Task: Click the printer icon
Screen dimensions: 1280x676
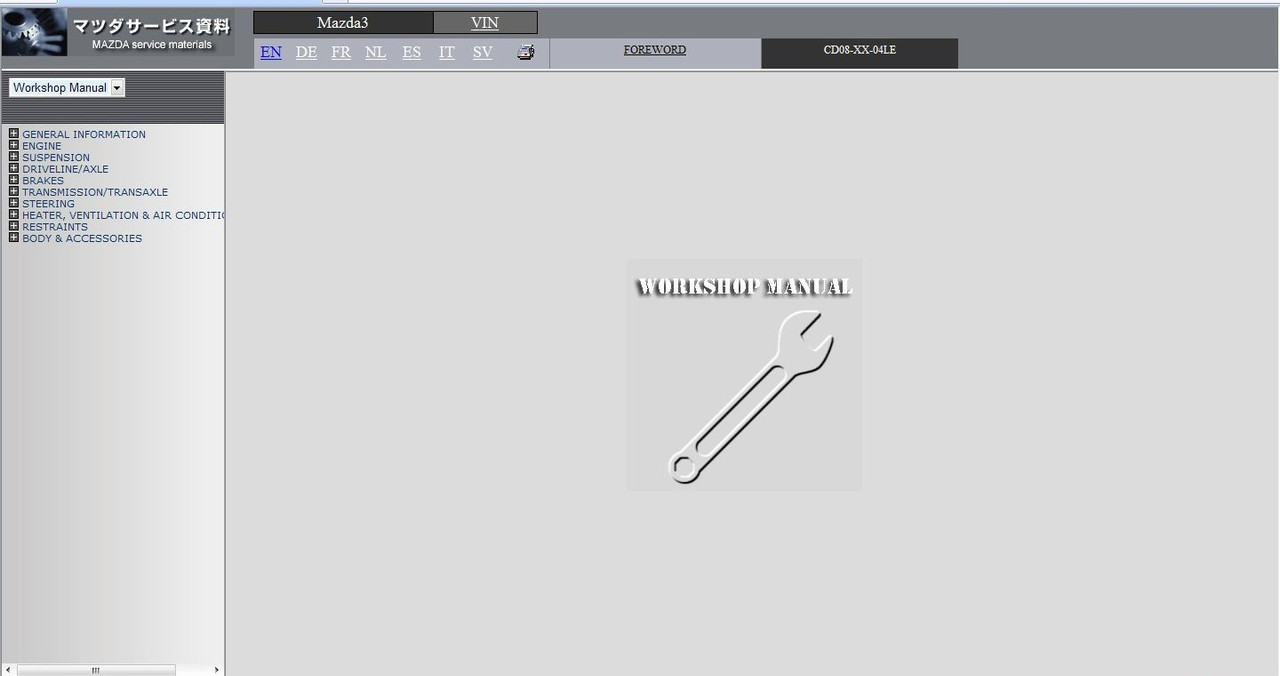Action: coord(526,52)
